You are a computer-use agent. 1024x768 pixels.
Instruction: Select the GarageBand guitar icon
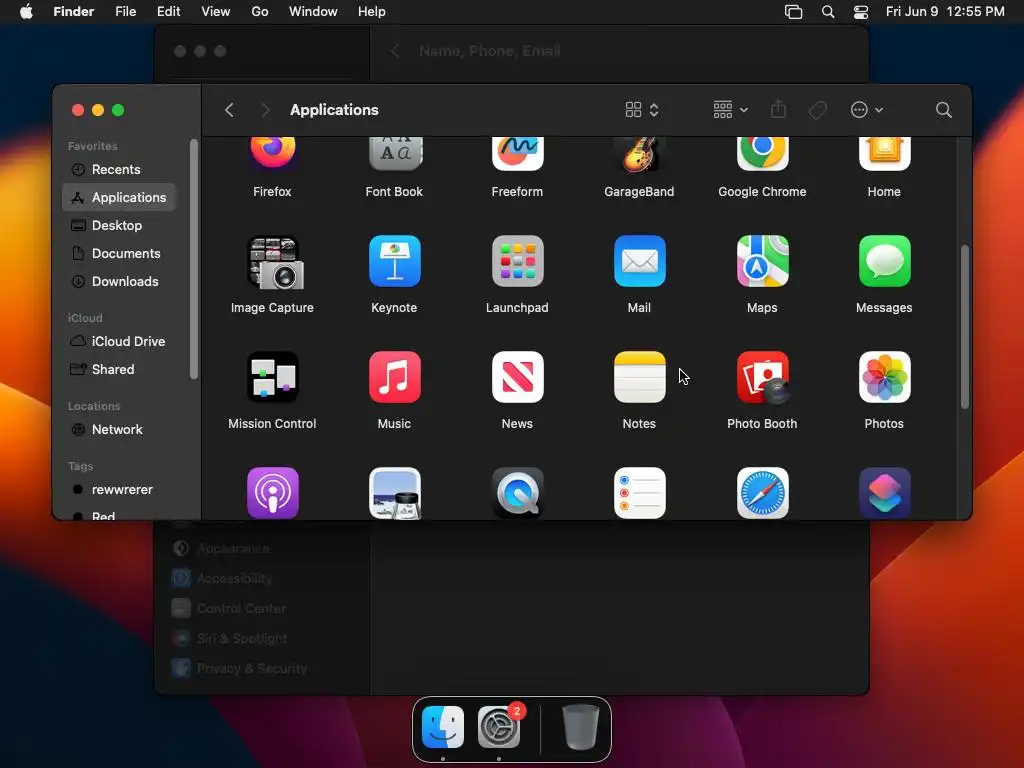pyautogui.click(x=639, y=154)
